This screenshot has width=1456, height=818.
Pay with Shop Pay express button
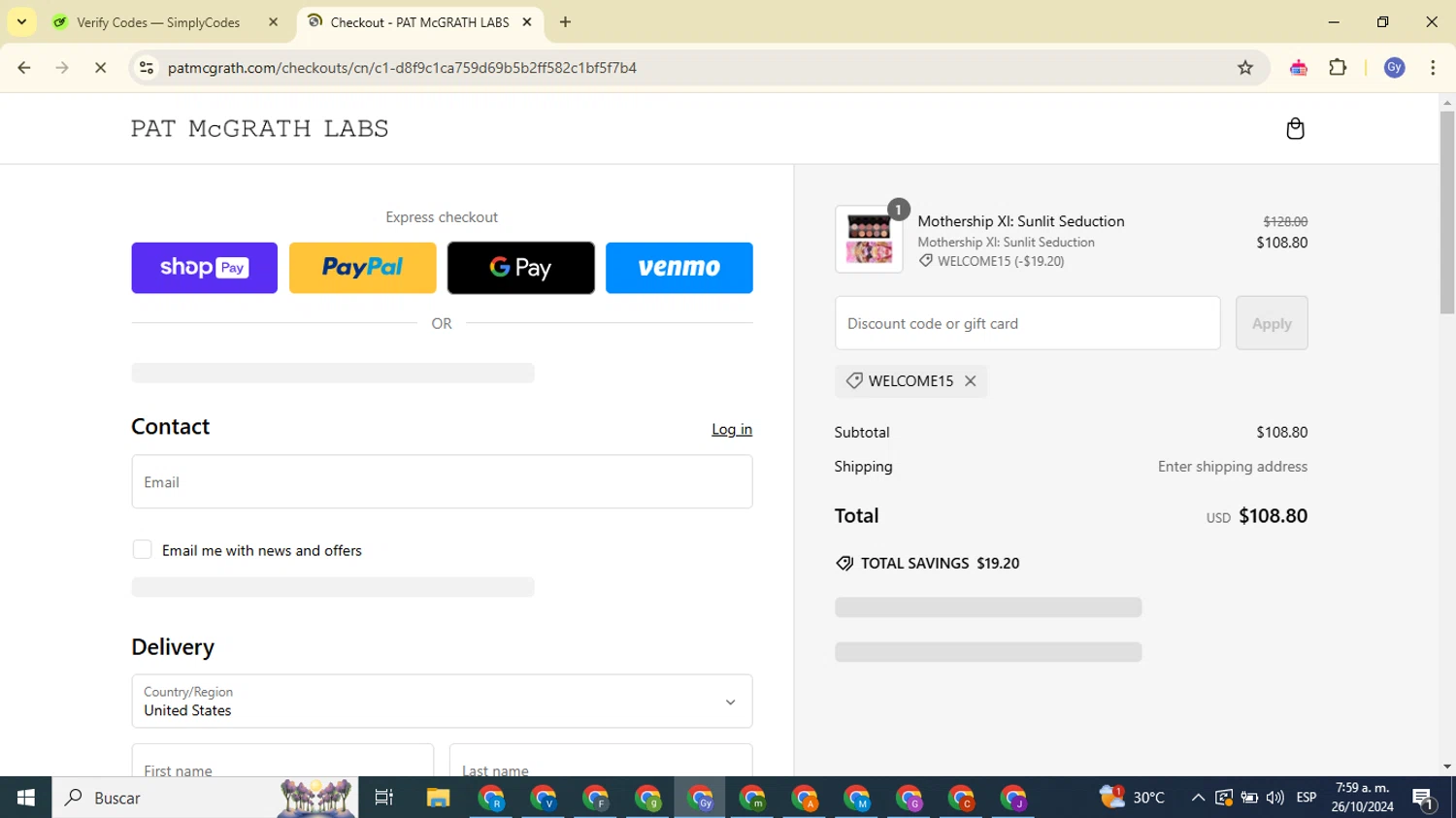click(205, 268)
